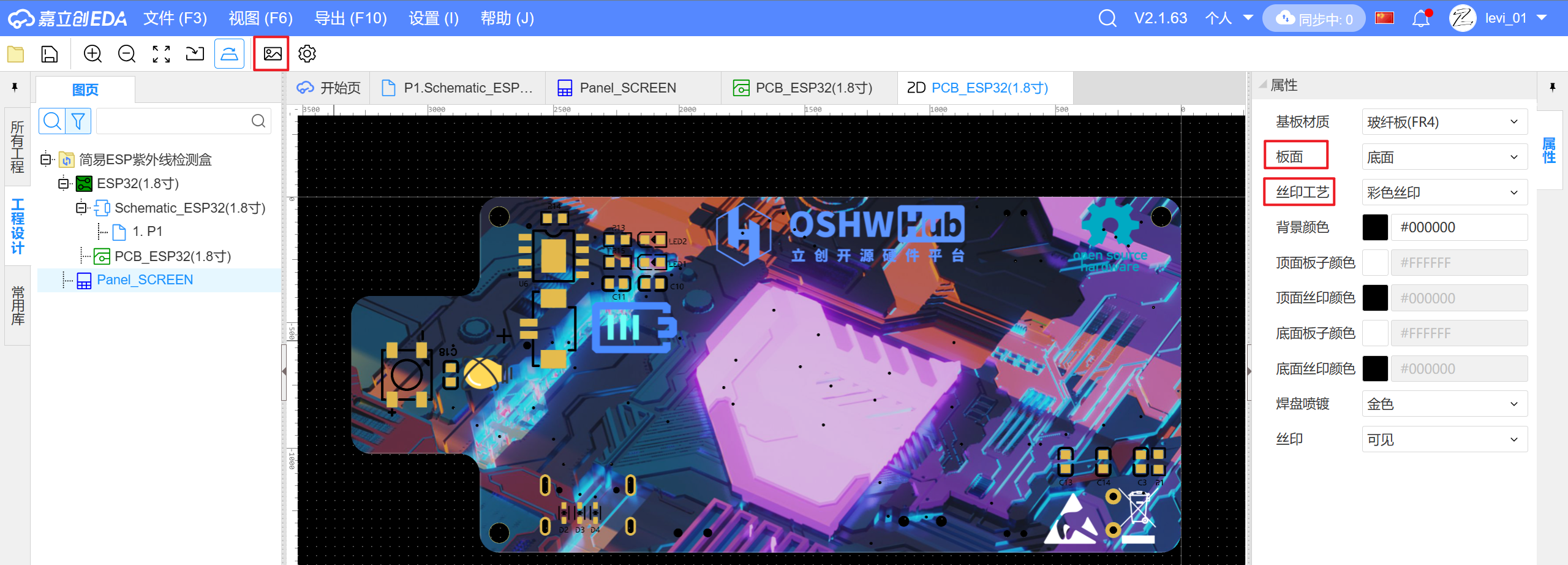
Task: Activate search mode in tree panel
Action: pos(52,121)
